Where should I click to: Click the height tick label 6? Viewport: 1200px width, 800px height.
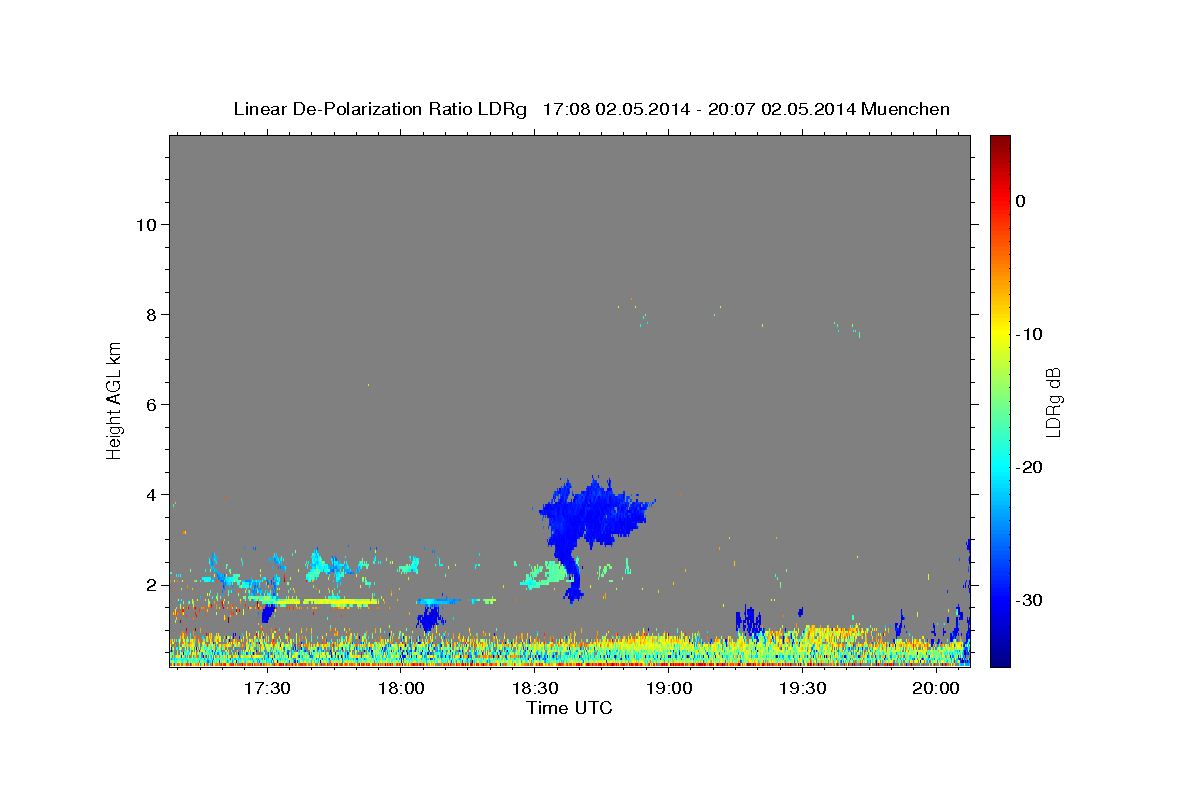(151, 404)
